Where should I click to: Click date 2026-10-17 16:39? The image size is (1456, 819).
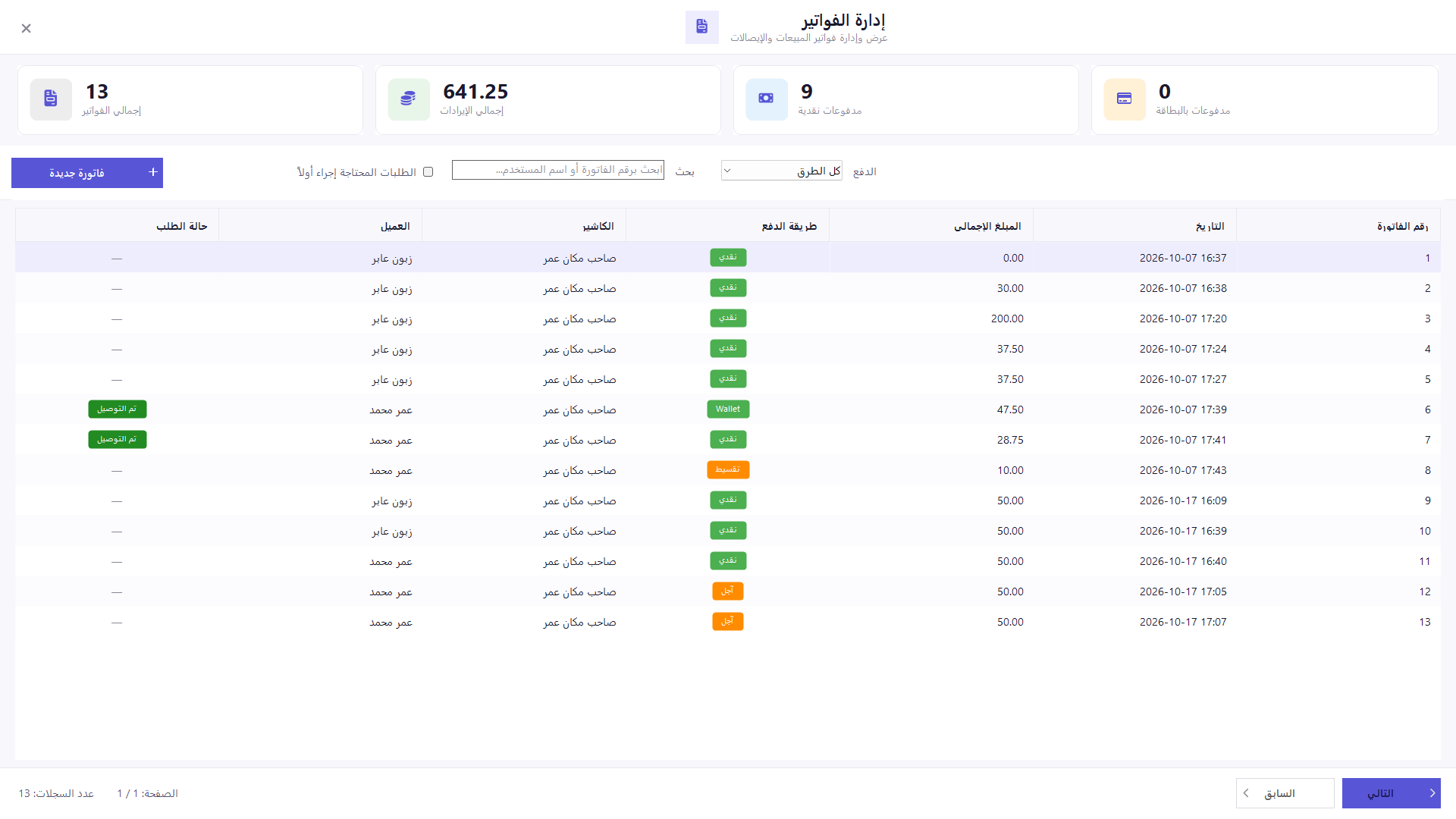1183,531
